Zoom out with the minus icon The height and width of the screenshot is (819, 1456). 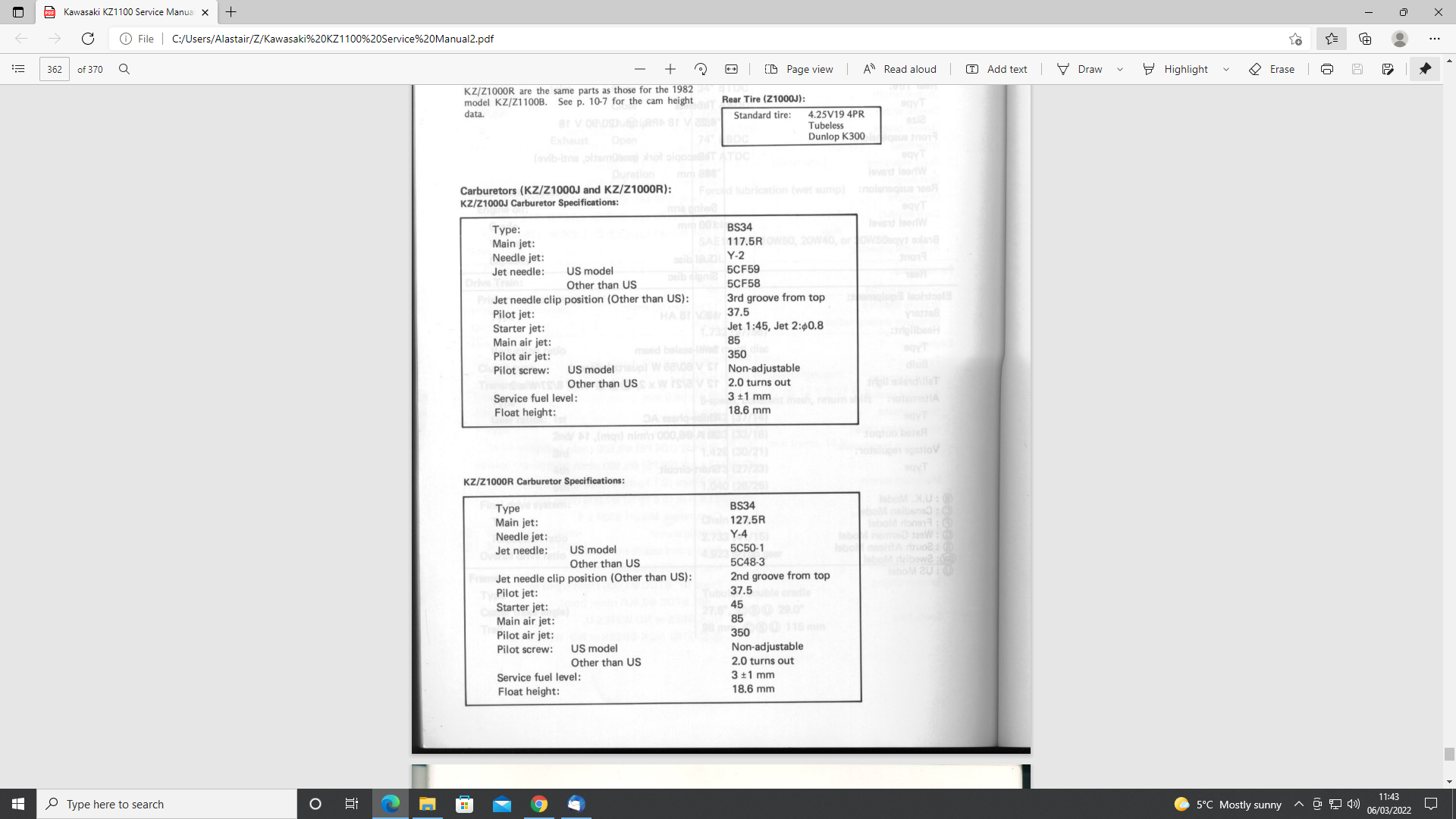coord(640,69)
